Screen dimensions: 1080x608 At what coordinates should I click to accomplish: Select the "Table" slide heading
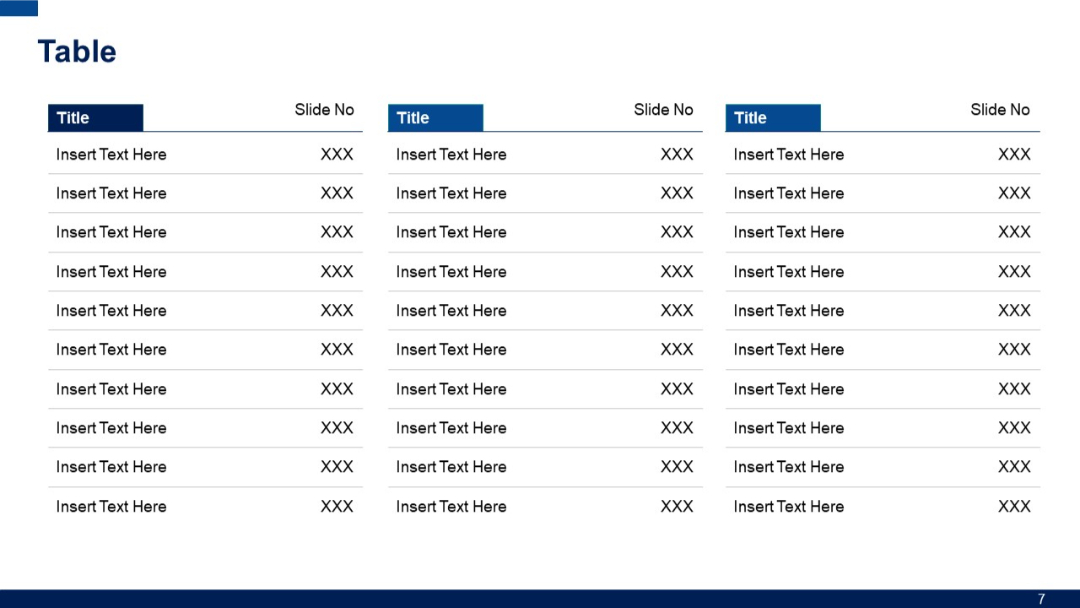coord(77,52)
